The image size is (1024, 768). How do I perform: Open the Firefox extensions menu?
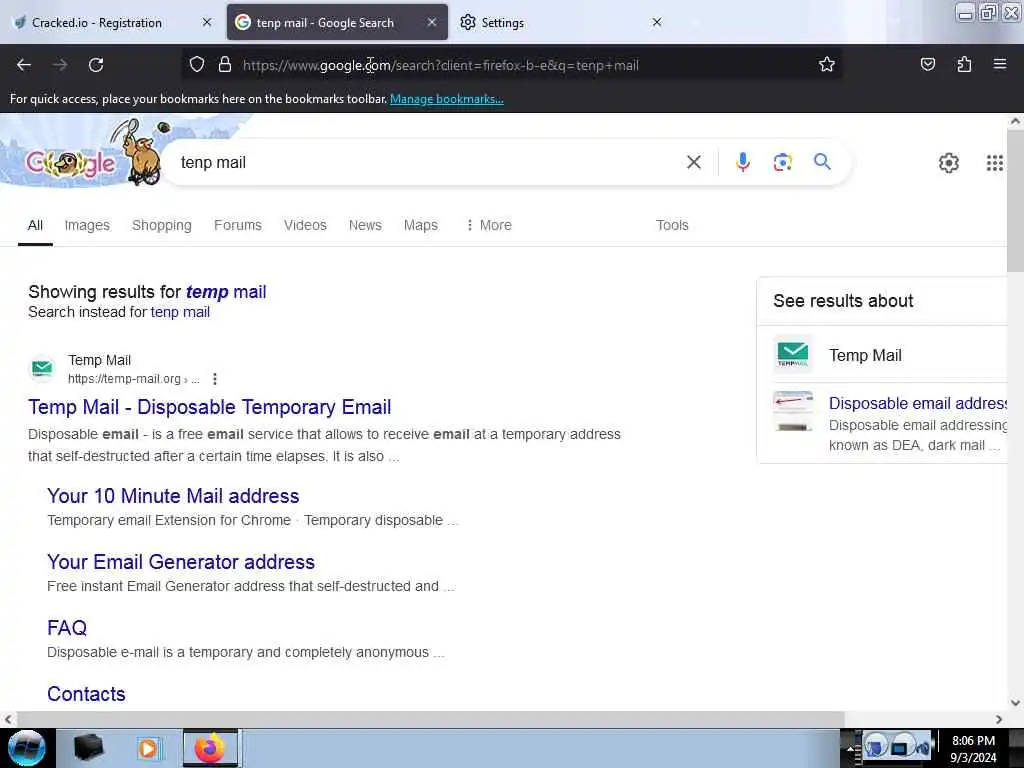click(964, 65)
